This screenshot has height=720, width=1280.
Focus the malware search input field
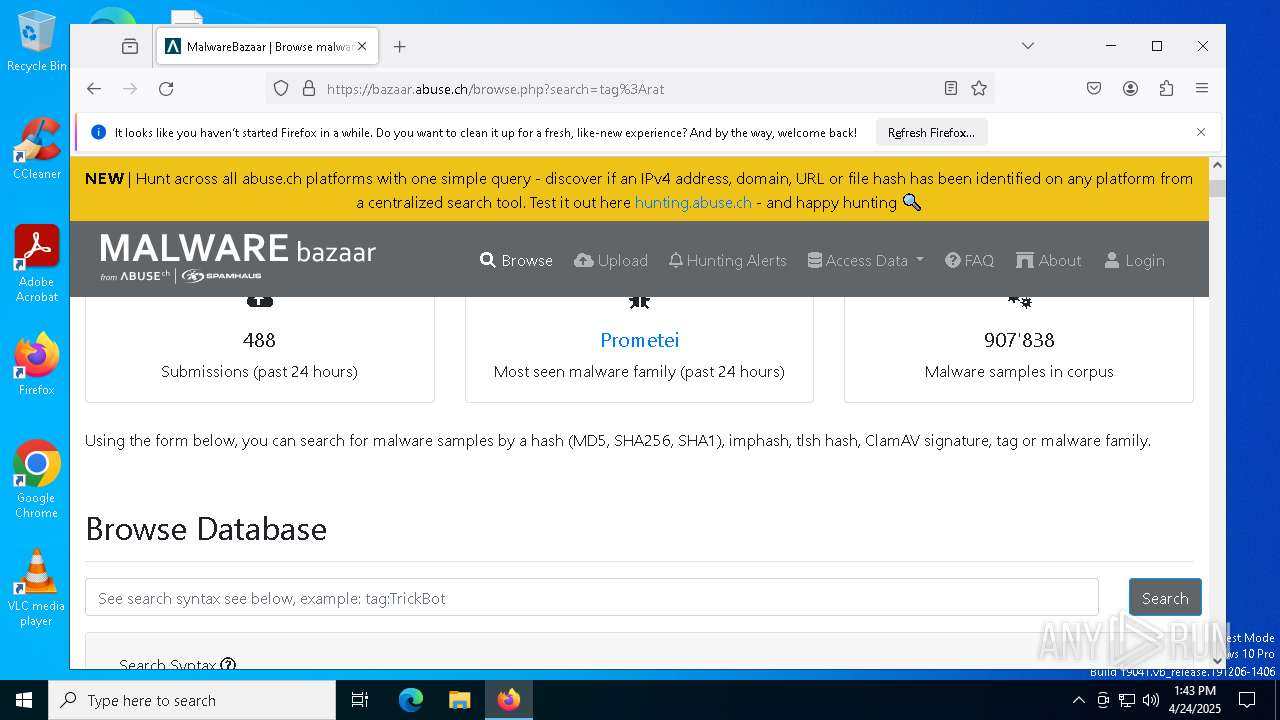pyautogui.click(x=592, y=597)
